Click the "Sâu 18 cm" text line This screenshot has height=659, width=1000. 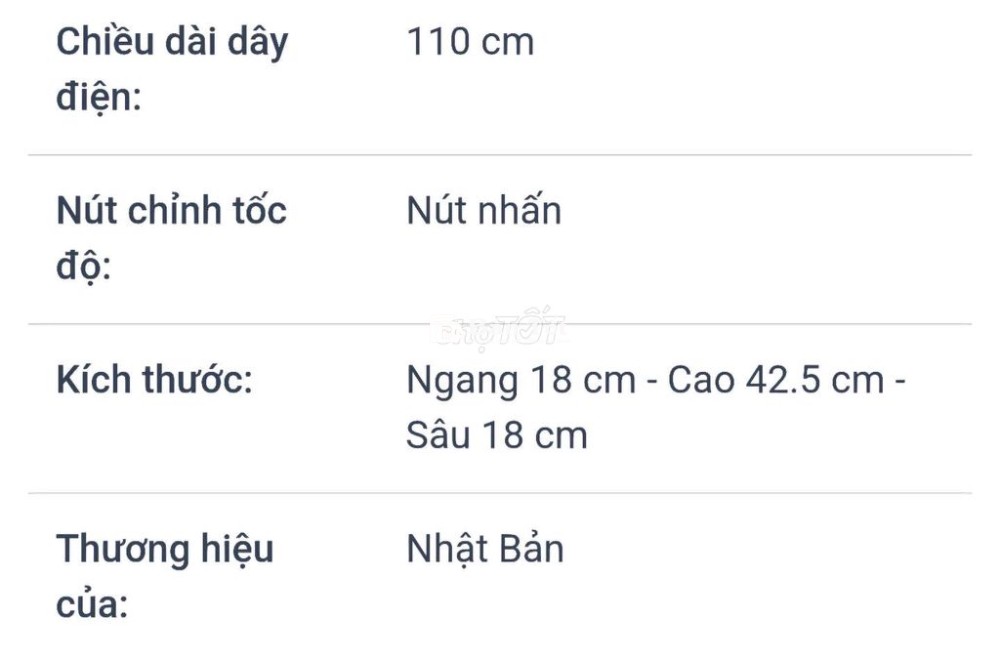497,436
